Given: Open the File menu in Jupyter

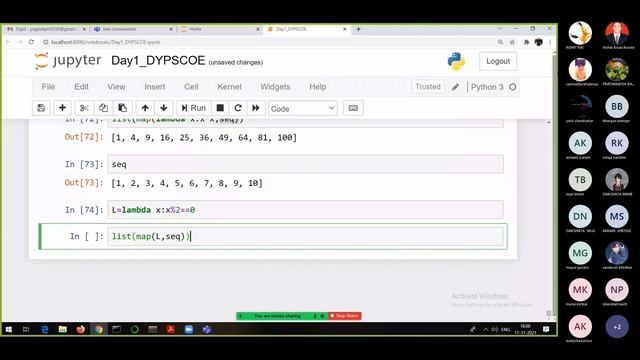Looking at the screenshot, I should point(48,87).
